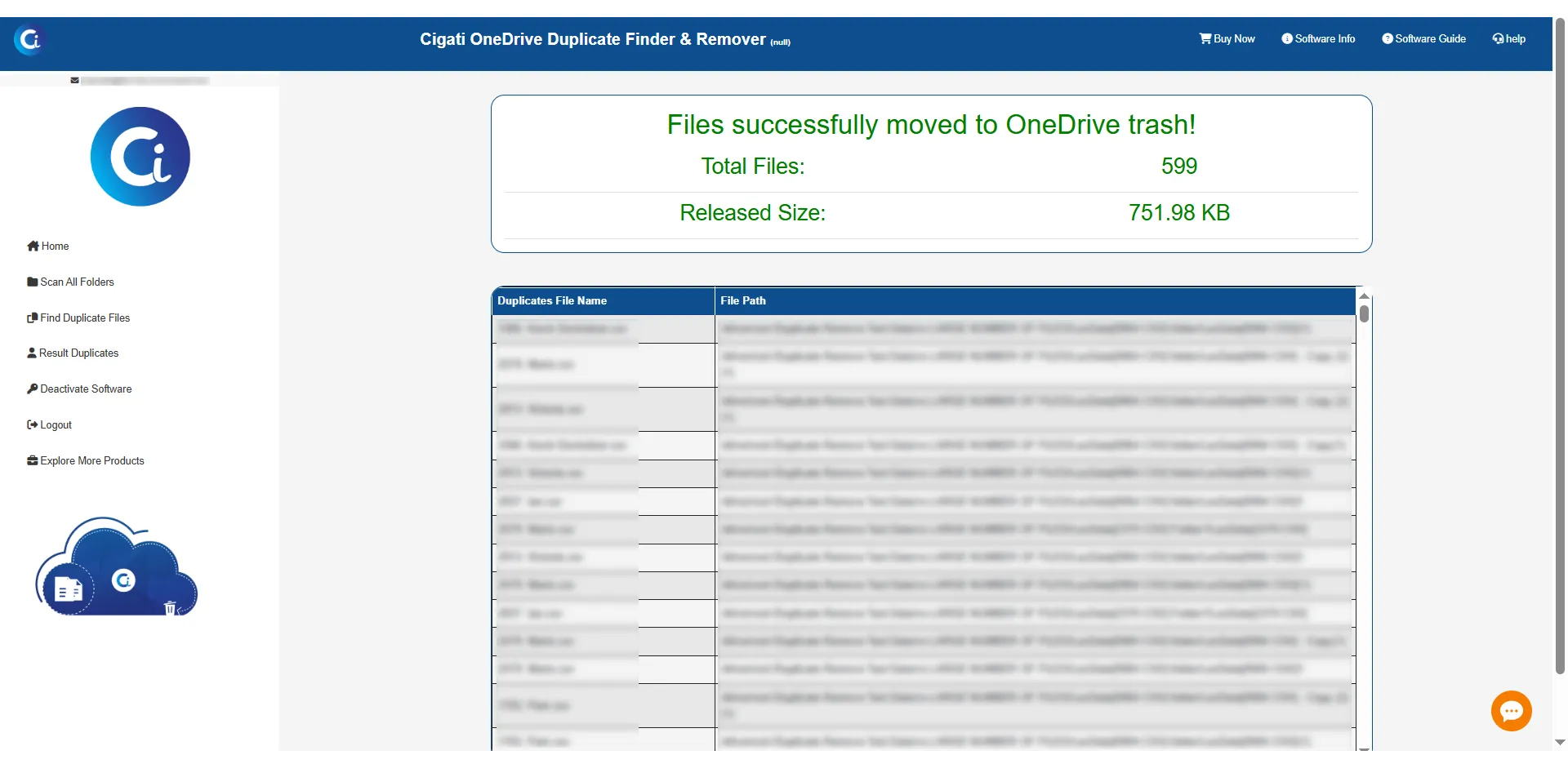The image size is (1568, 764).
Task: Click the Deactivate Software key icon
Action: tap(33, 389)
